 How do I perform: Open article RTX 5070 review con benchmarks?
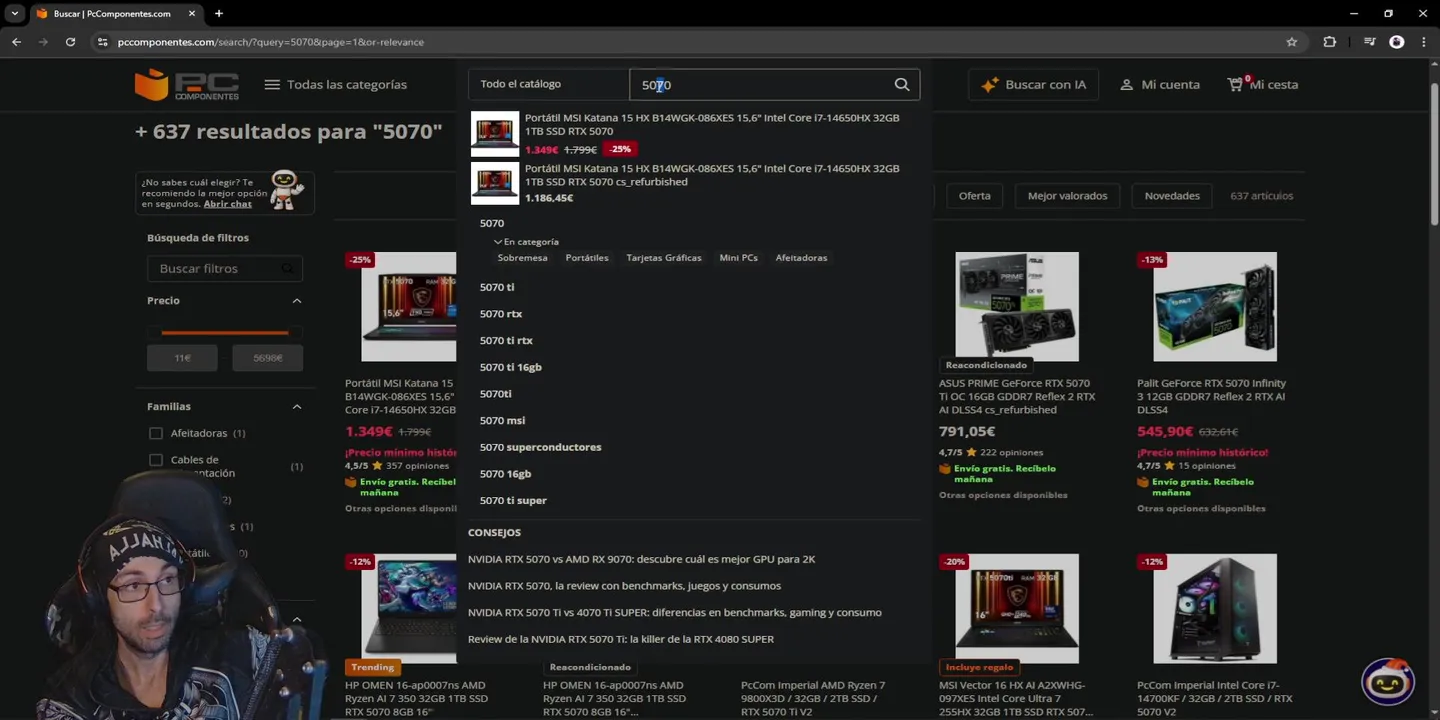click(624, 586)
